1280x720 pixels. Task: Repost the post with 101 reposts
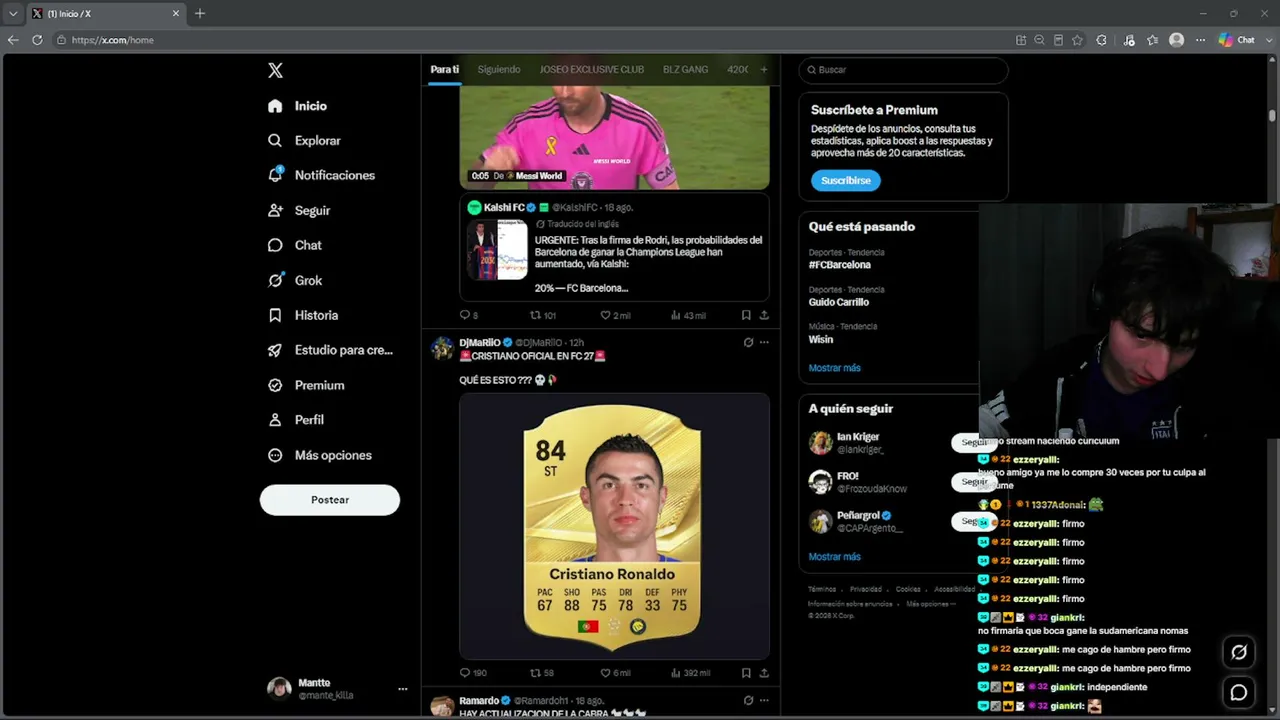[542, 316]
